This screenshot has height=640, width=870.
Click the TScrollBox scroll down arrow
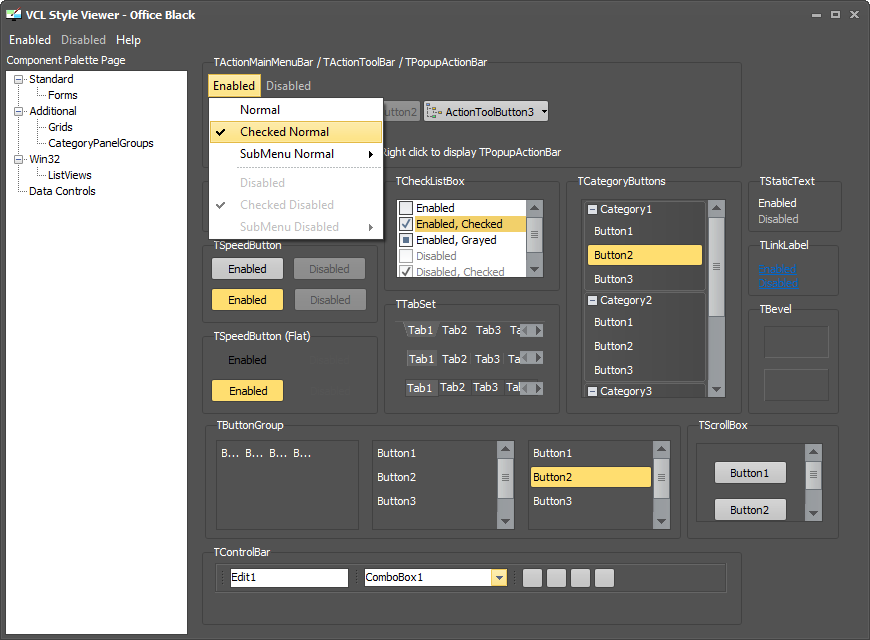(813, 513)
